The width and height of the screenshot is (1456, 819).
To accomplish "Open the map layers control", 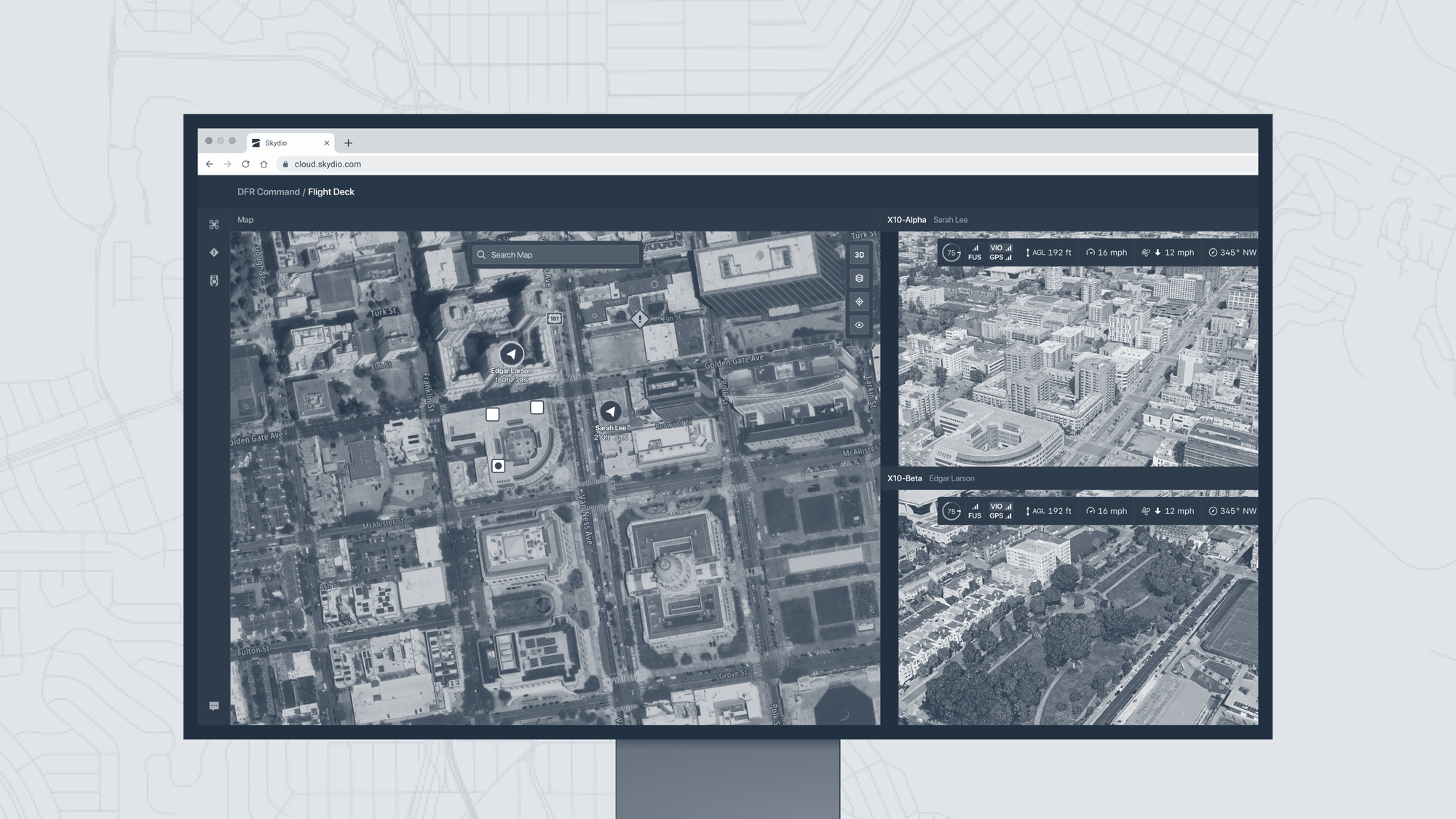I will click(859, 278).
